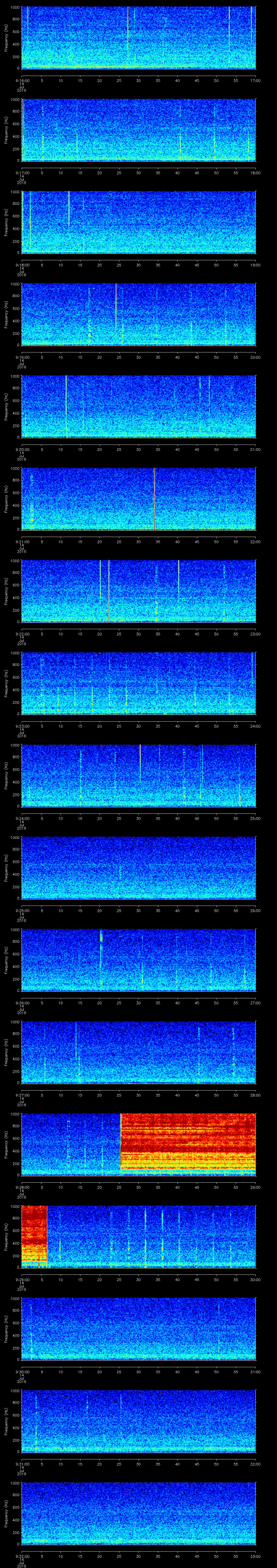The height and width of the screenshot is (1568, 277).
Task: Click the 9:32:00 start time label
Action: point(22,1556)
